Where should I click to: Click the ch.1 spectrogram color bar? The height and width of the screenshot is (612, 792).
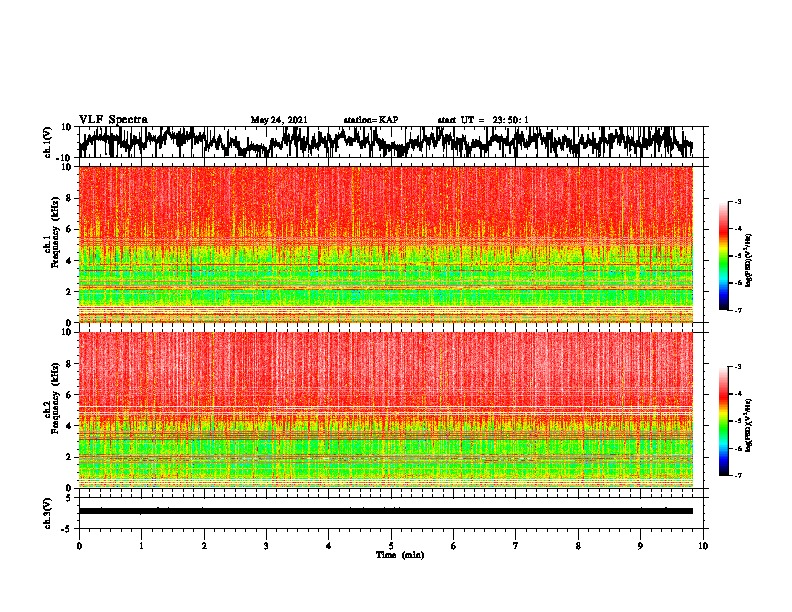723,256
